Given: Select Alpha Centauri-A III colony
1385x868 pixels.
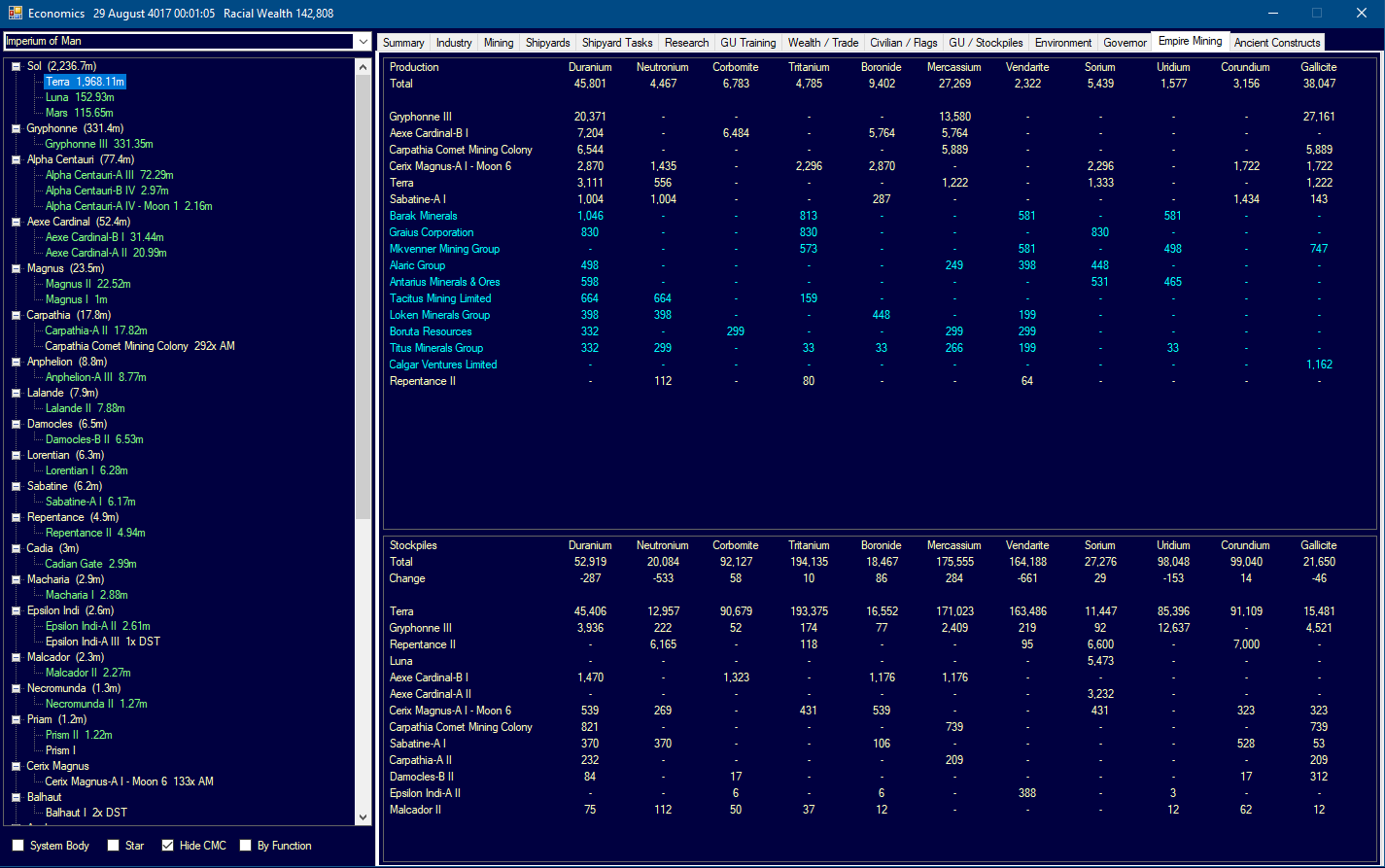Looking at the screenshot, I should point(110,175).
